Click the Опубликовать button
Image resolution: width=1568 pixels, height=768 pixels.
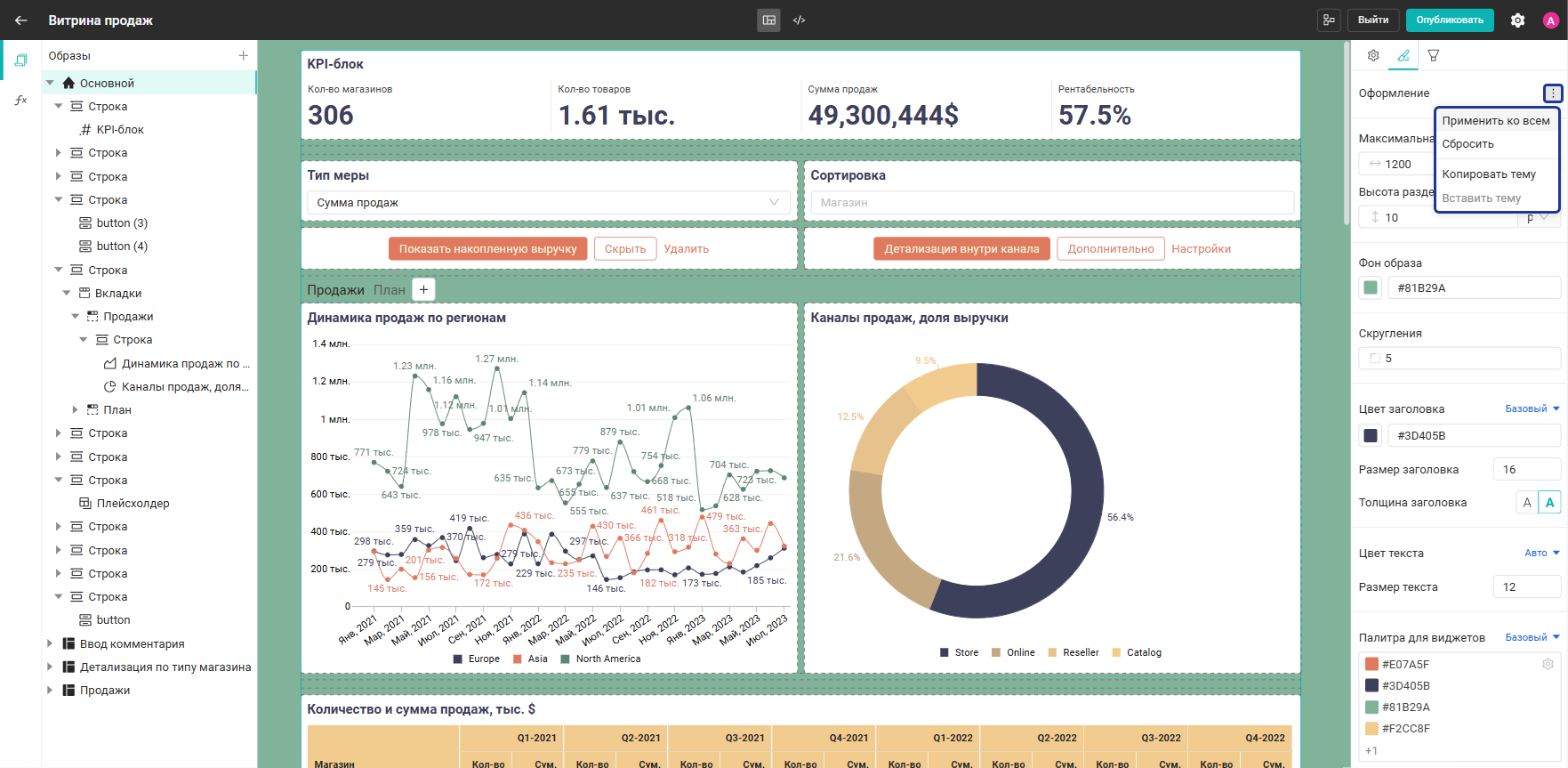tap(1450, 20)
